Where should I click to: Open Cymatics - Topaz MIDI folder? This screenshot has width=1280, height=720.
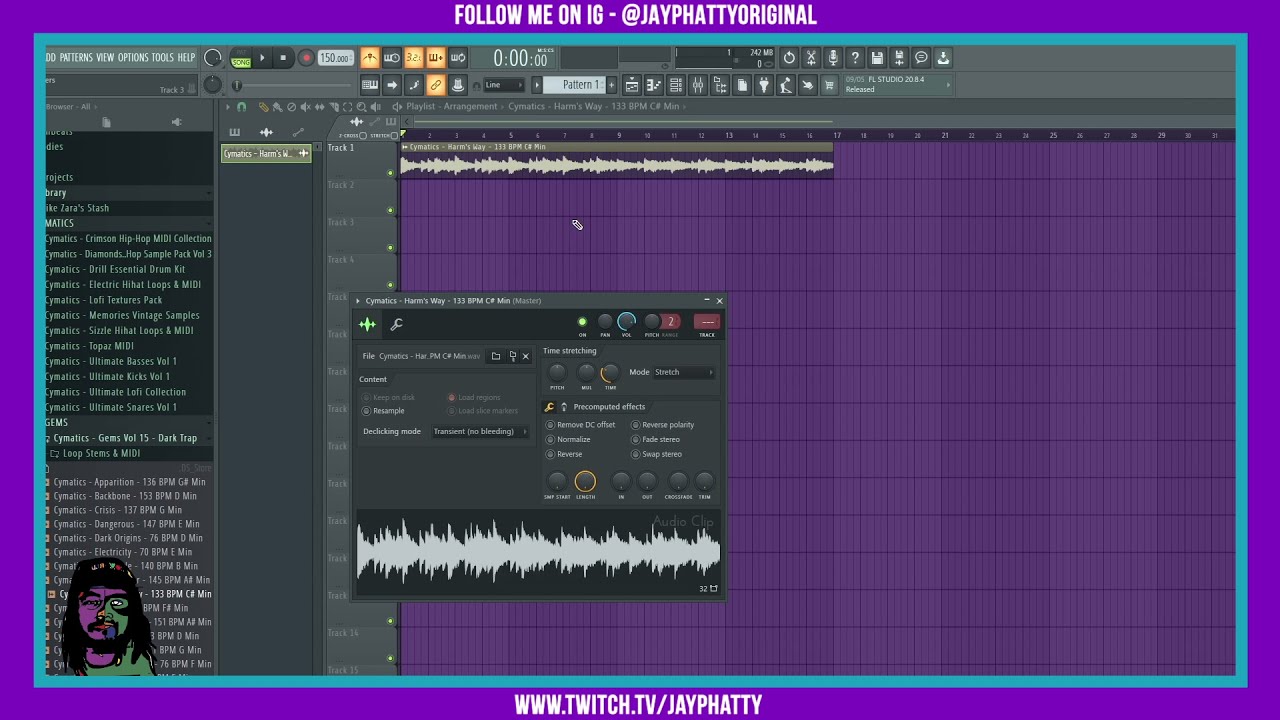[x=89, y=346]
